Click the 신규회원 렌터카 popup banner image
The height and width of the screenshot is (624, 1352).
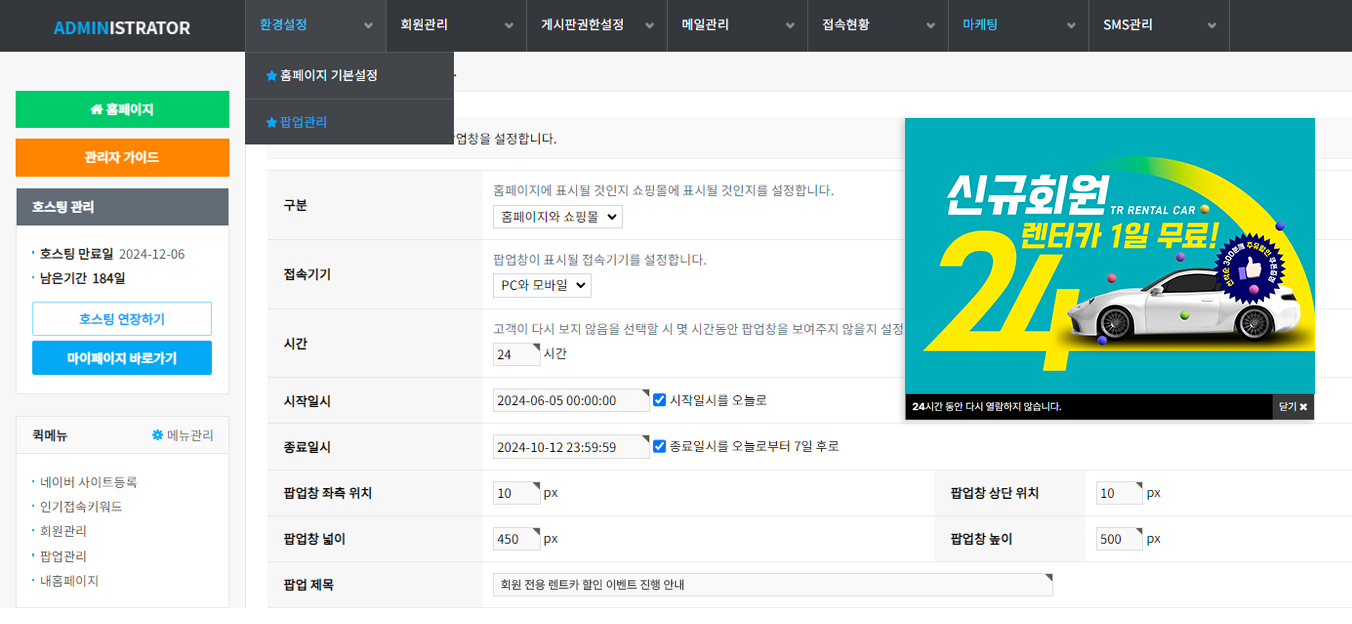1110,256
